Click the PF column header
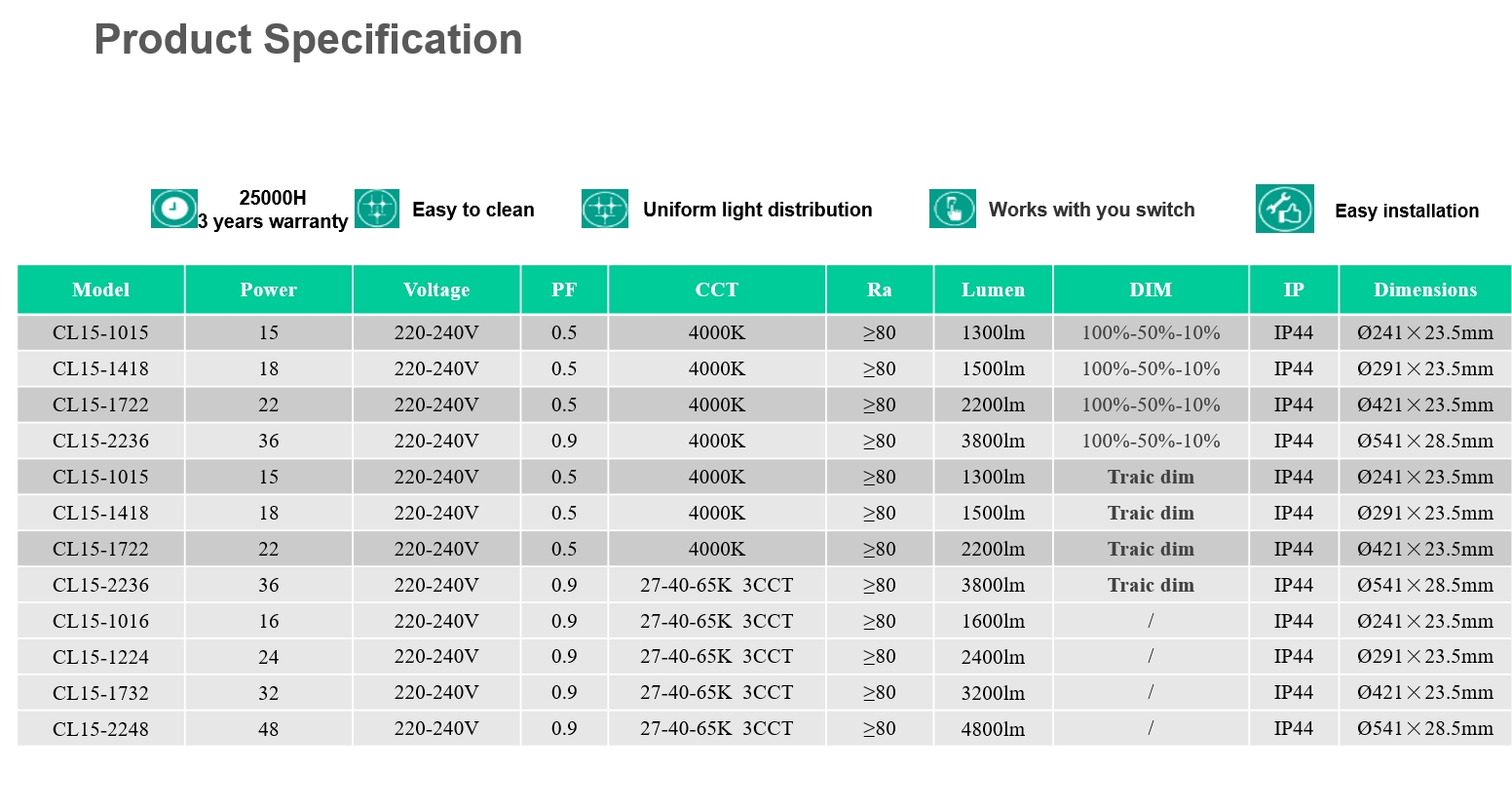This screenshot has width=1512, height=810. coord(564,289)
